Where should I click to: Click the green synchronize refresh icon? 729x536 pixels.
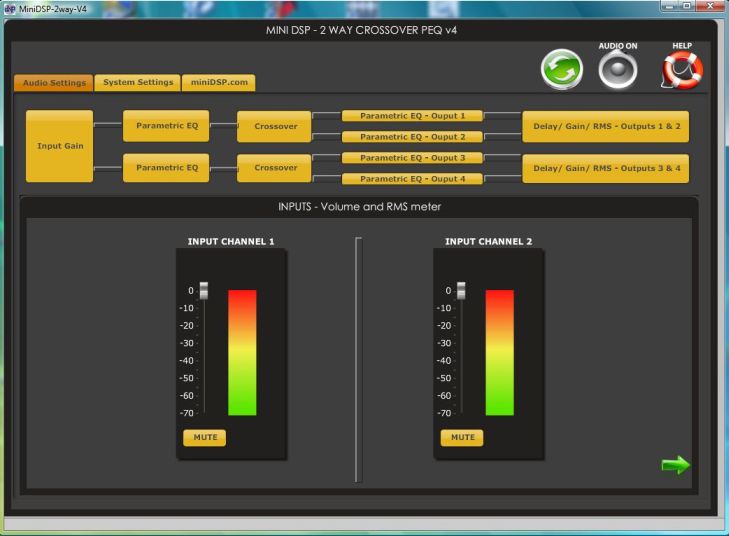pyautogui.click(x=562, y=69)
